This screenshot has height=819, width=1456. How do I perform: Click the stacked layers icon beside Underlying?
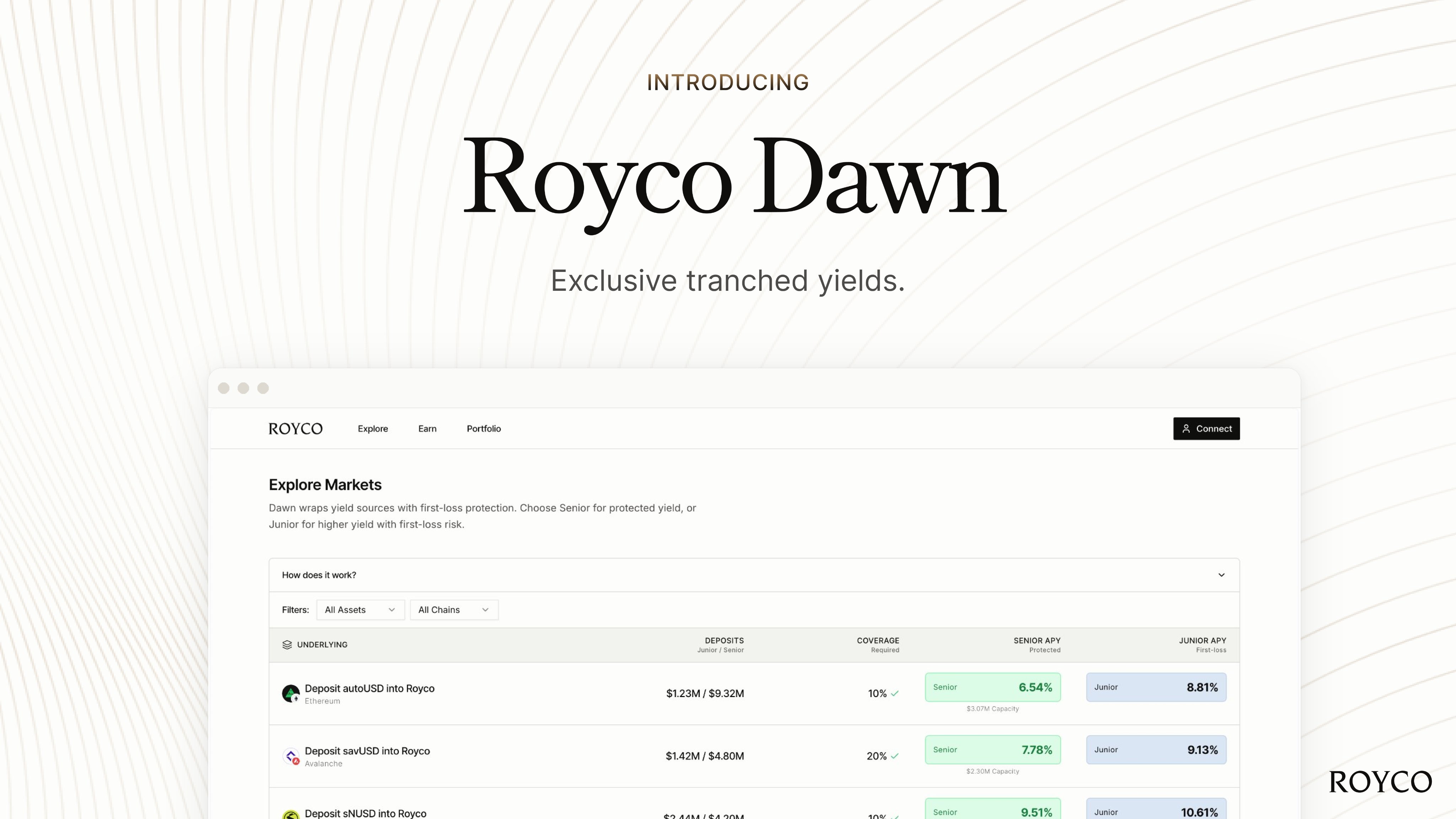[x=287, y=645]
